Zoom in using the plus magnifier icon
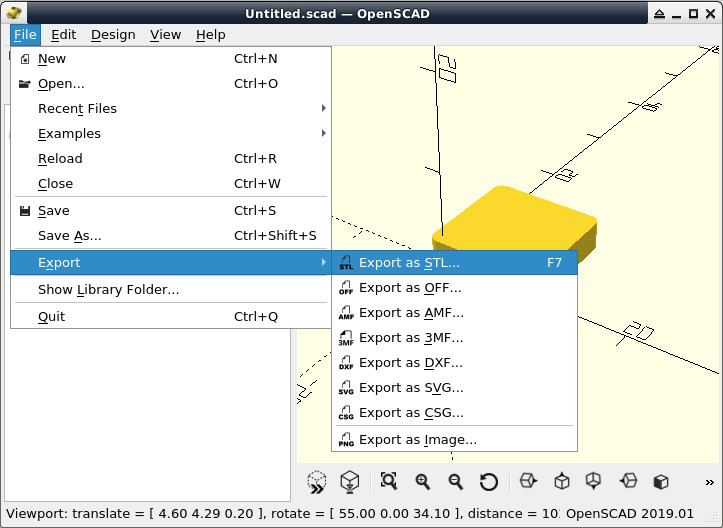 (422, 482)
